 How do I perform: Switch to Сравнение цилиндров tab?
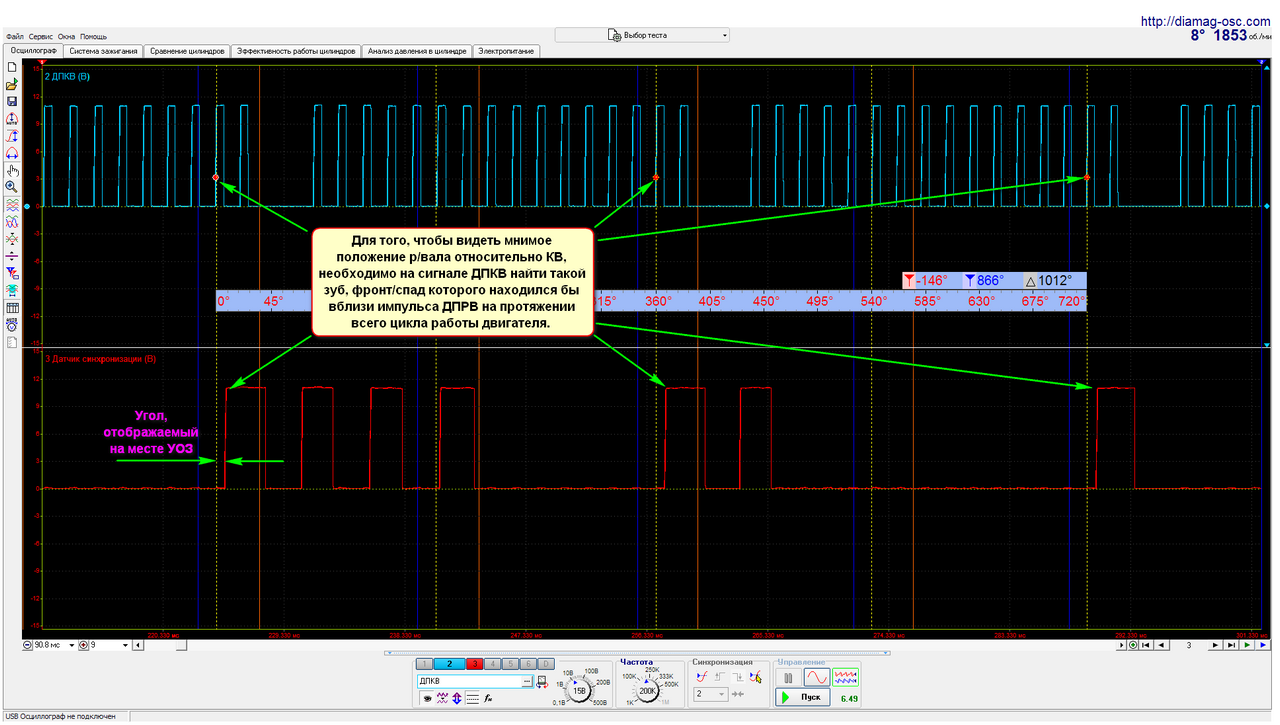tap(187, 50)
